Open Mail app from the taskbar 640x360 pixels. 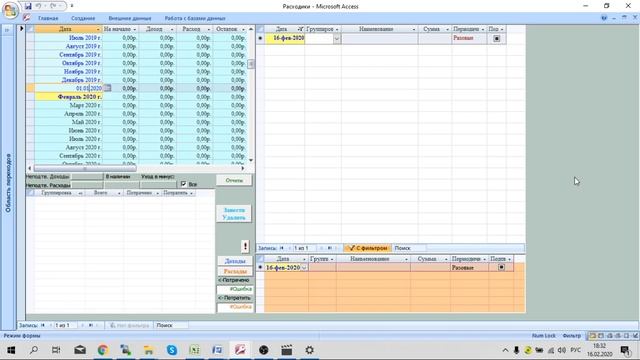(x=80, y=350)
